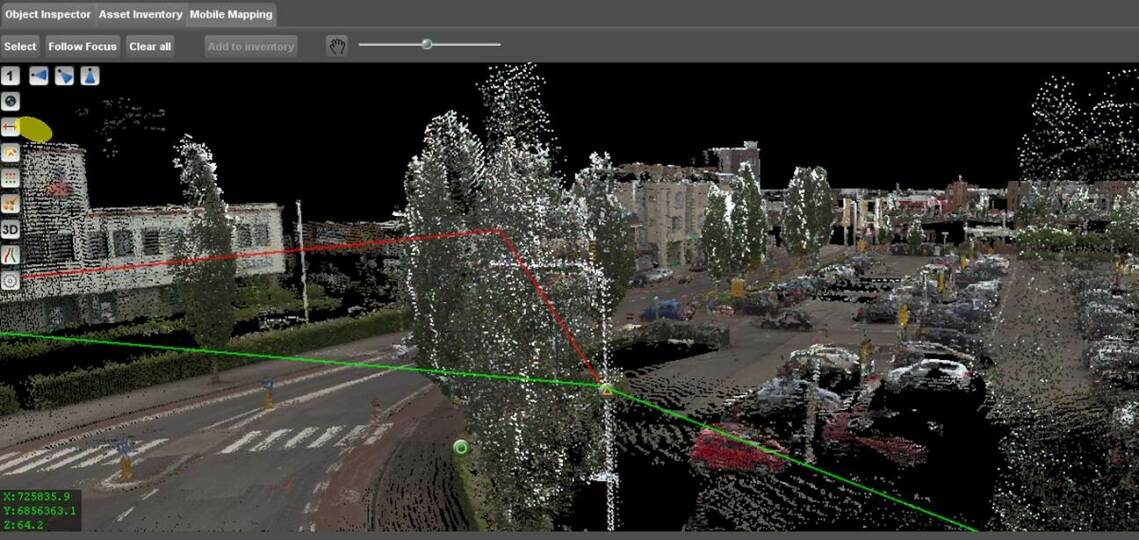Adjust the point size slider handle
This screenshot has width=1139, height=540.
(427, 44)
